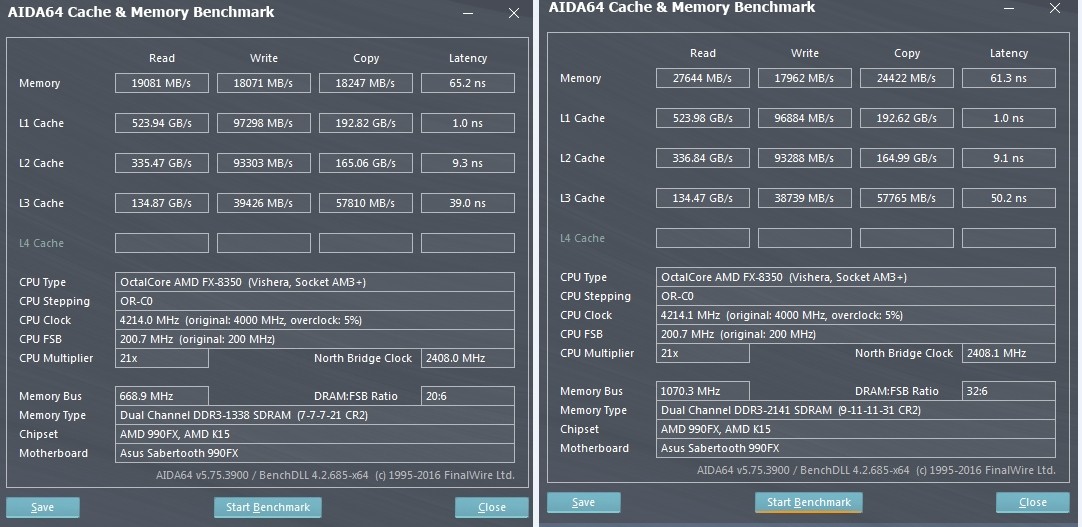The image size is (1082, 527).
Task: Select left window L3 Copy 57810 MB/s
Action: click(366, 203)
